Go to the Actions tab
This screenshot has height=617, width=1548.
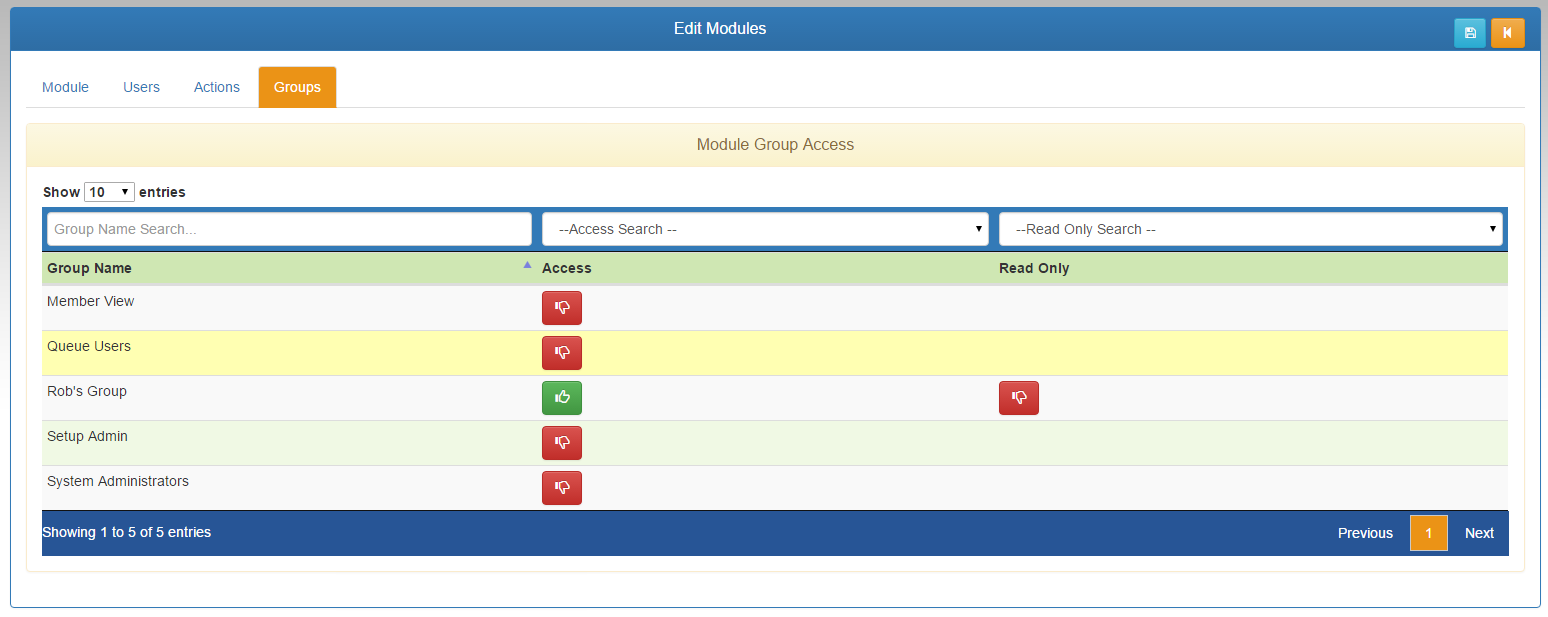(217, 87)
